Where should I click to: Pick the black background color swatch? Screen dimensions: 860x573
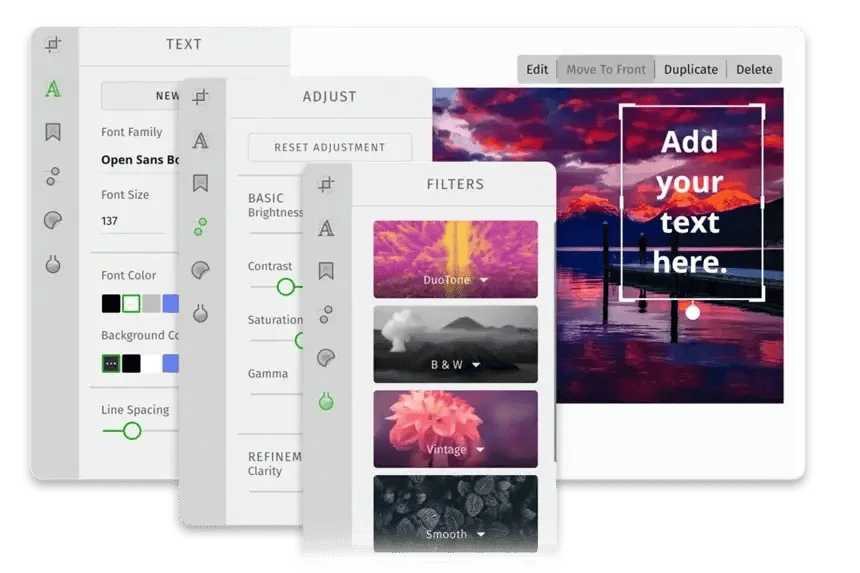tap(131, 363)
